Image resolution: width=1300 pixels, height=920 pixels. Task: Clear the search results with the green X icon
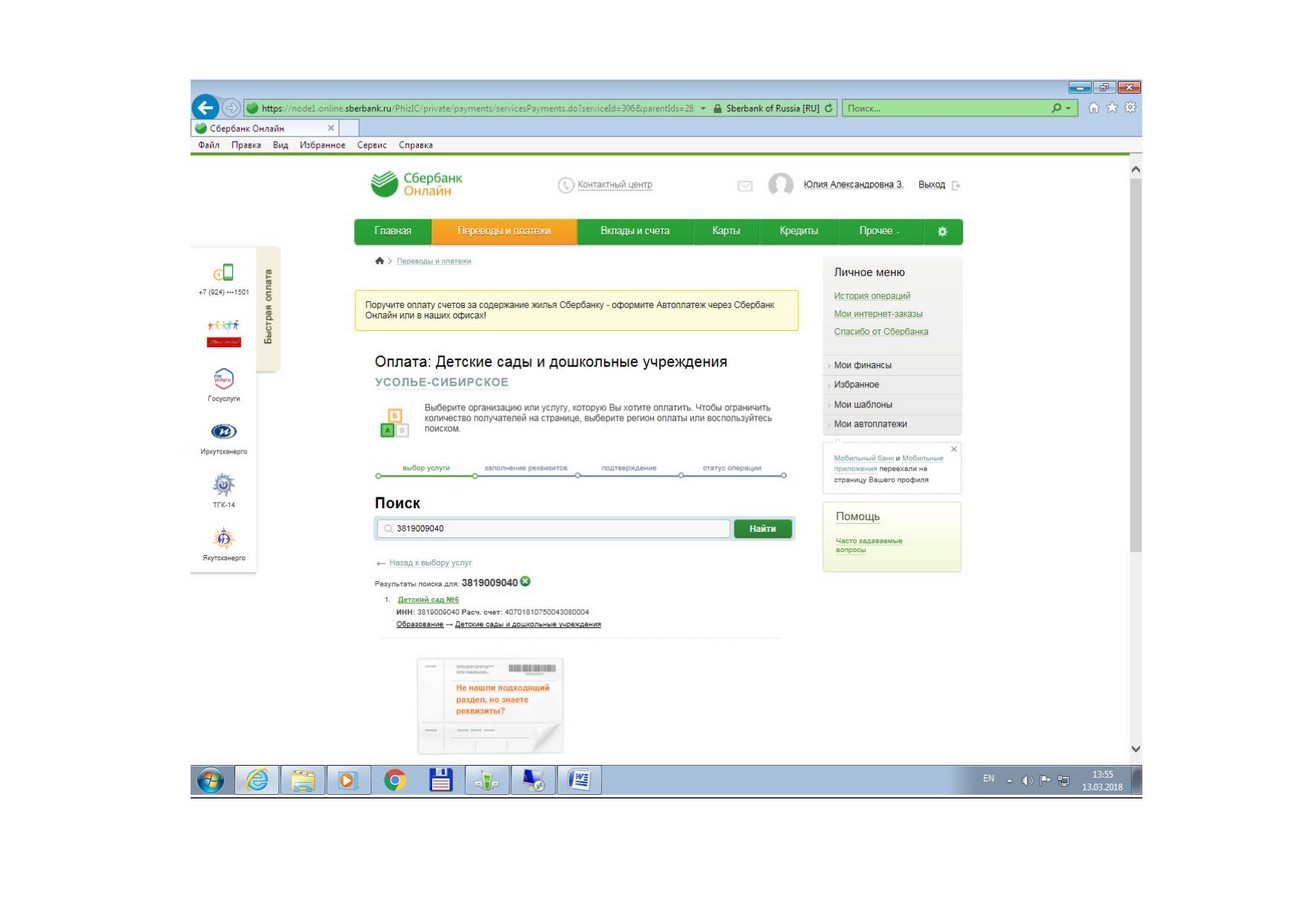pyautogui.click(x=525, y=582)
